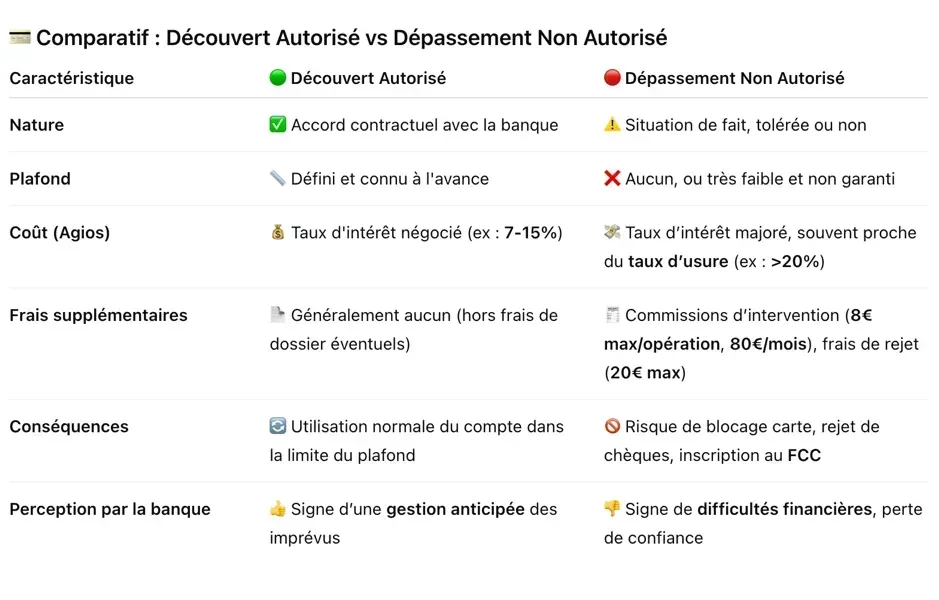Click the yellow warning triangle emoji
The height and width of the screenshot is (600, 939).
[612, 125]
